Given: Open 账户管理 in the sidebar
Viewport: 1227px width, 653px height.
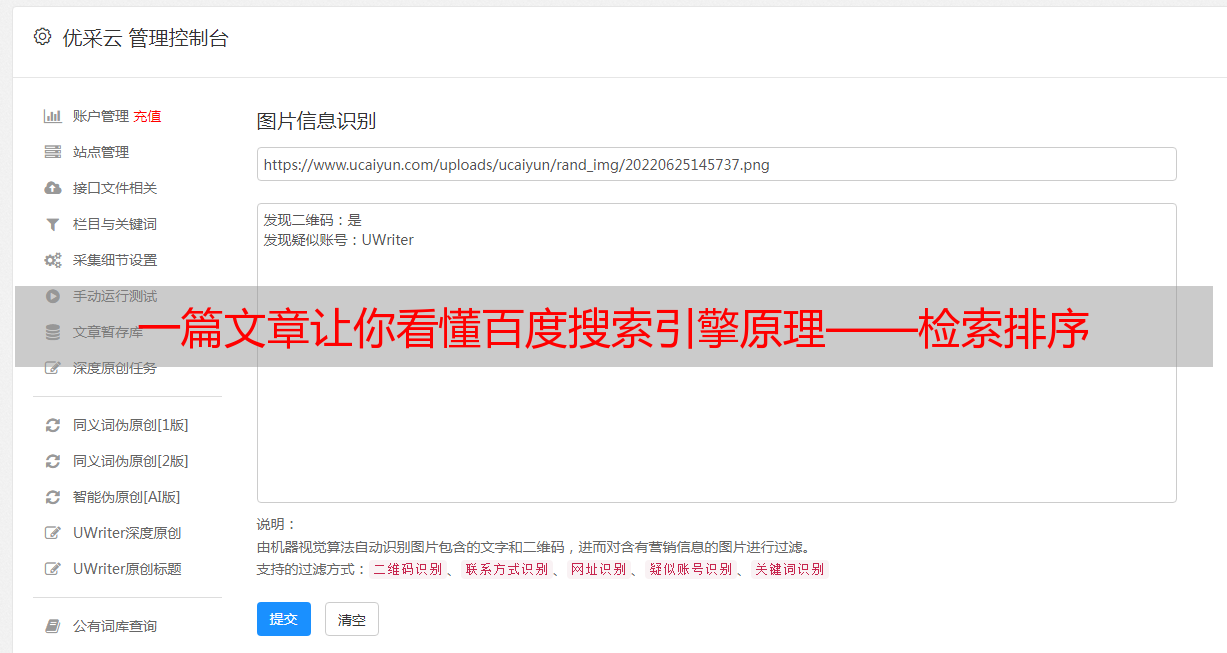Looking at the screenshot, I should coord(101,116).
